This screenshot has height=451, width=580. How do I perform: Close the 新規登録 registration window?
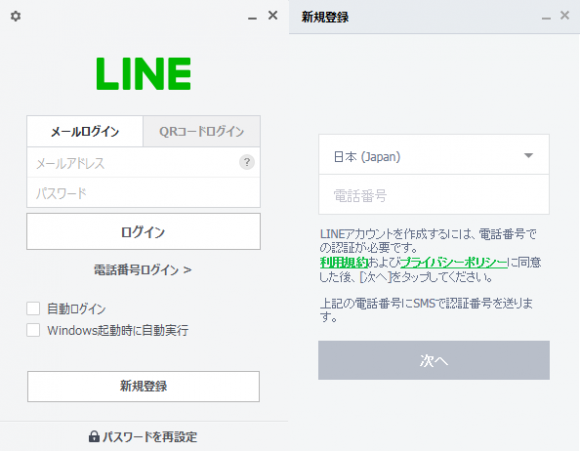(564, 16)
